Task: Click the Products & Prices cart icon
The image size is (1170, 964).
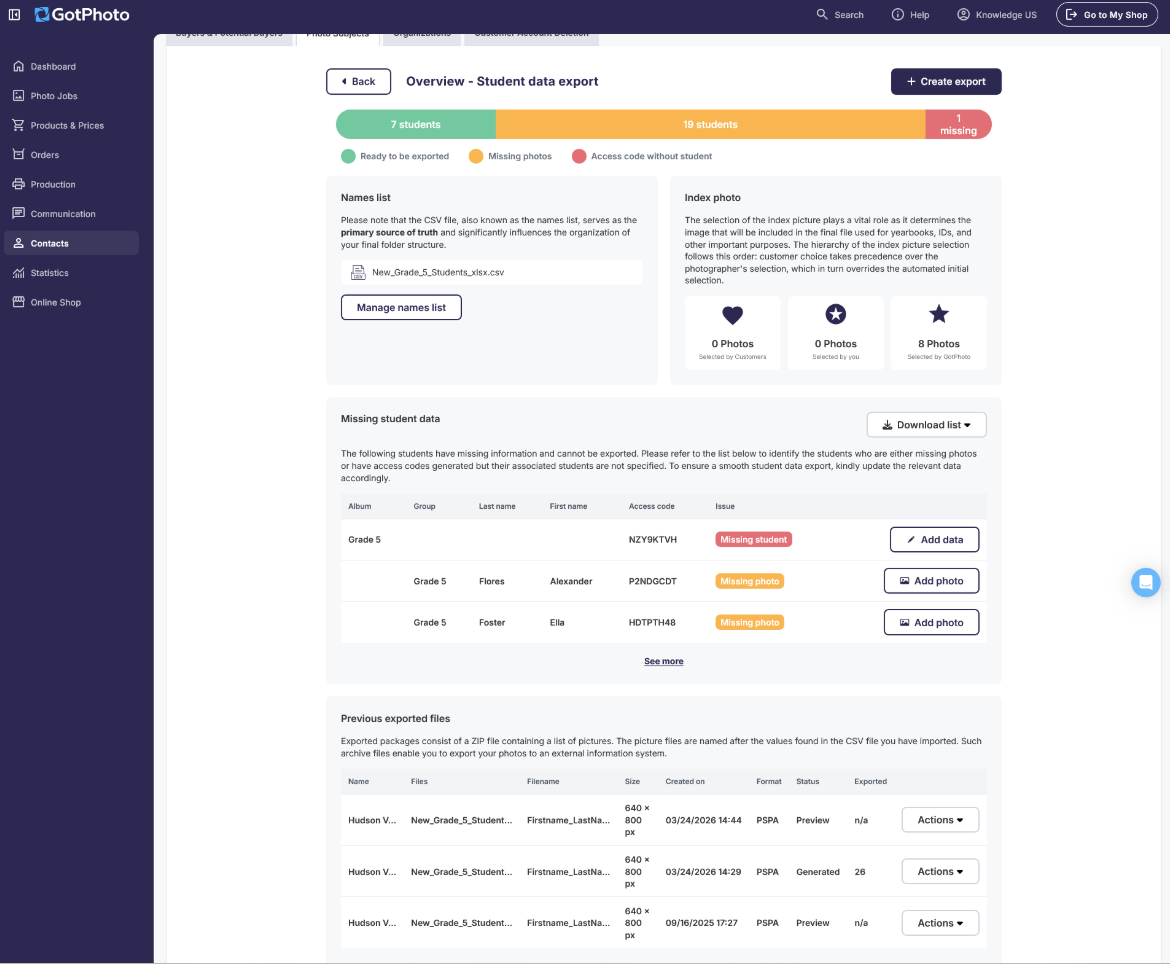Action: point(19,125)
